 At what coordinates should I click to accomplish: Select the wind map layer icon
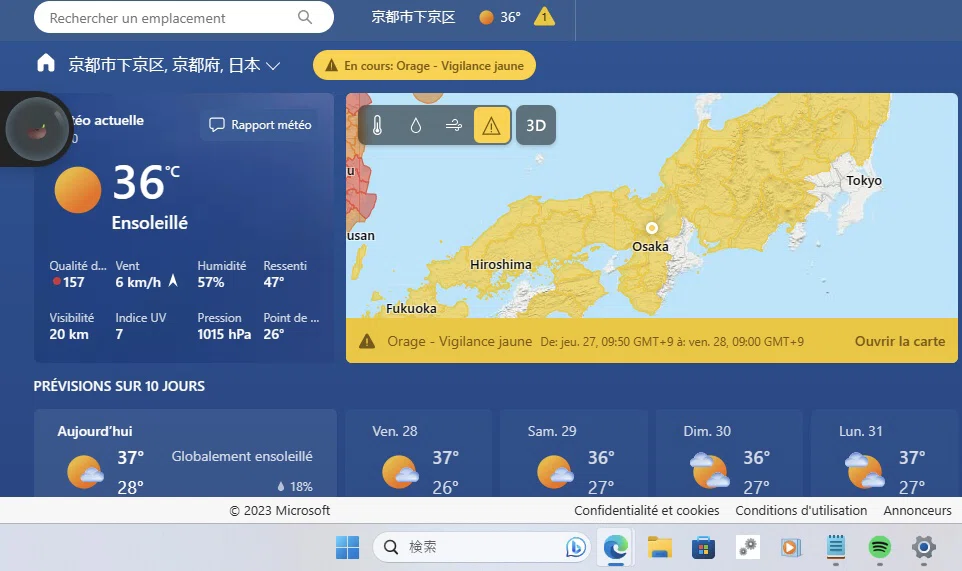point(453,126)
